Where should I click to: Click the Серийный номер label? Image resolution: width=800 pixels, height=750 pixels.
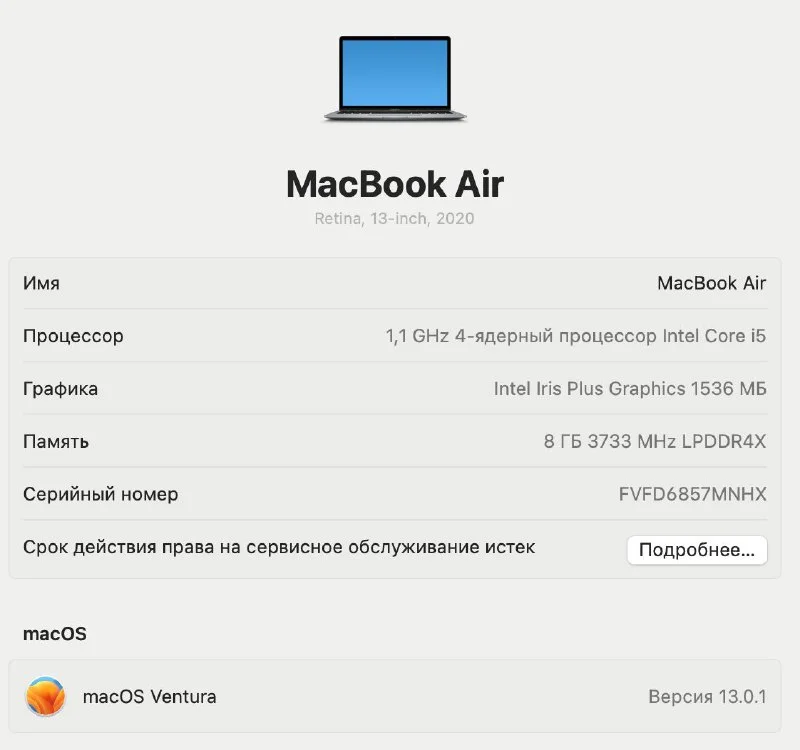tap(101, 494)
